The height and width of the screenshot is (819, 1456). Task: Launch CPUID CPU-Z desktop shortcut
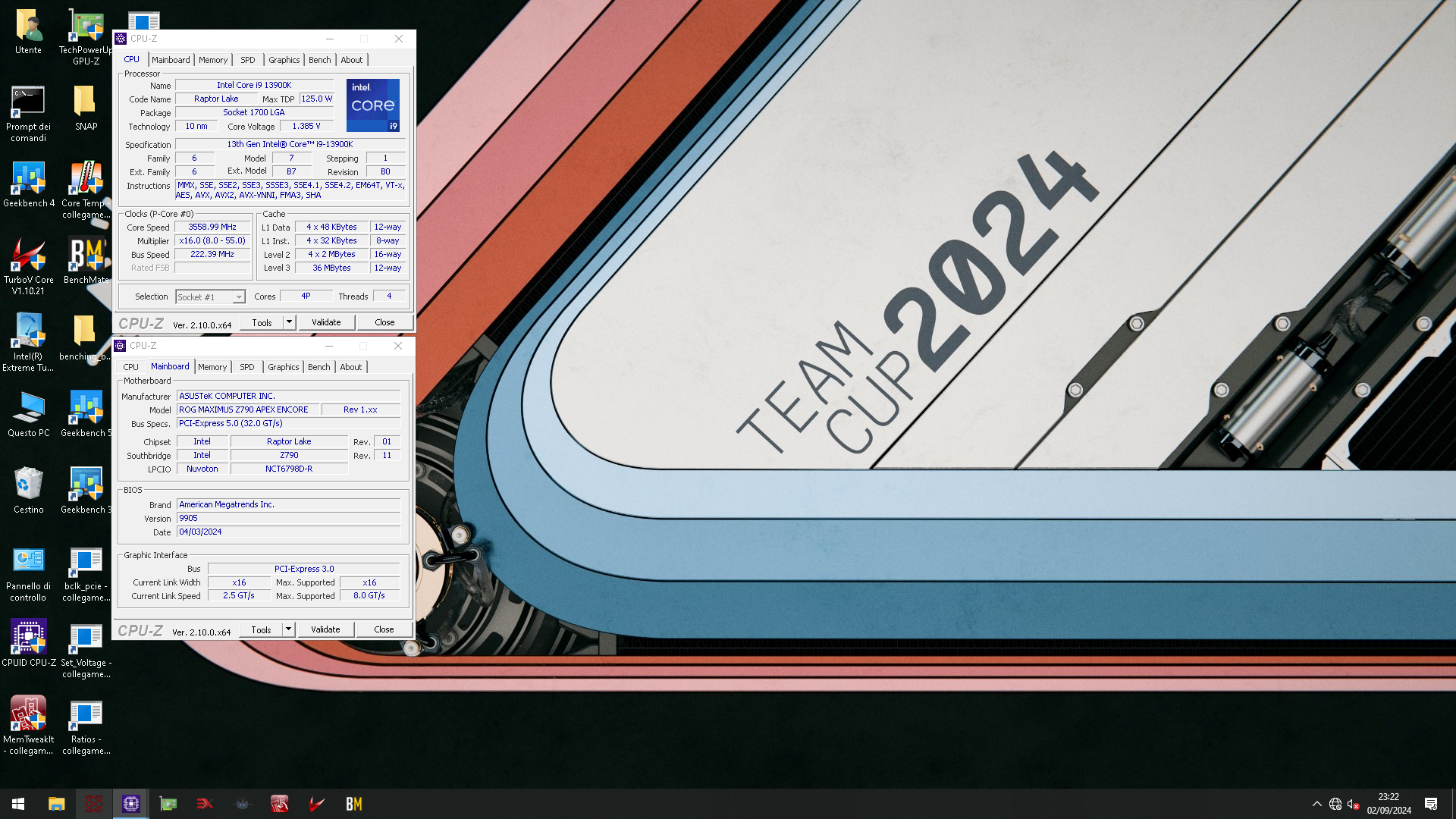28,644
